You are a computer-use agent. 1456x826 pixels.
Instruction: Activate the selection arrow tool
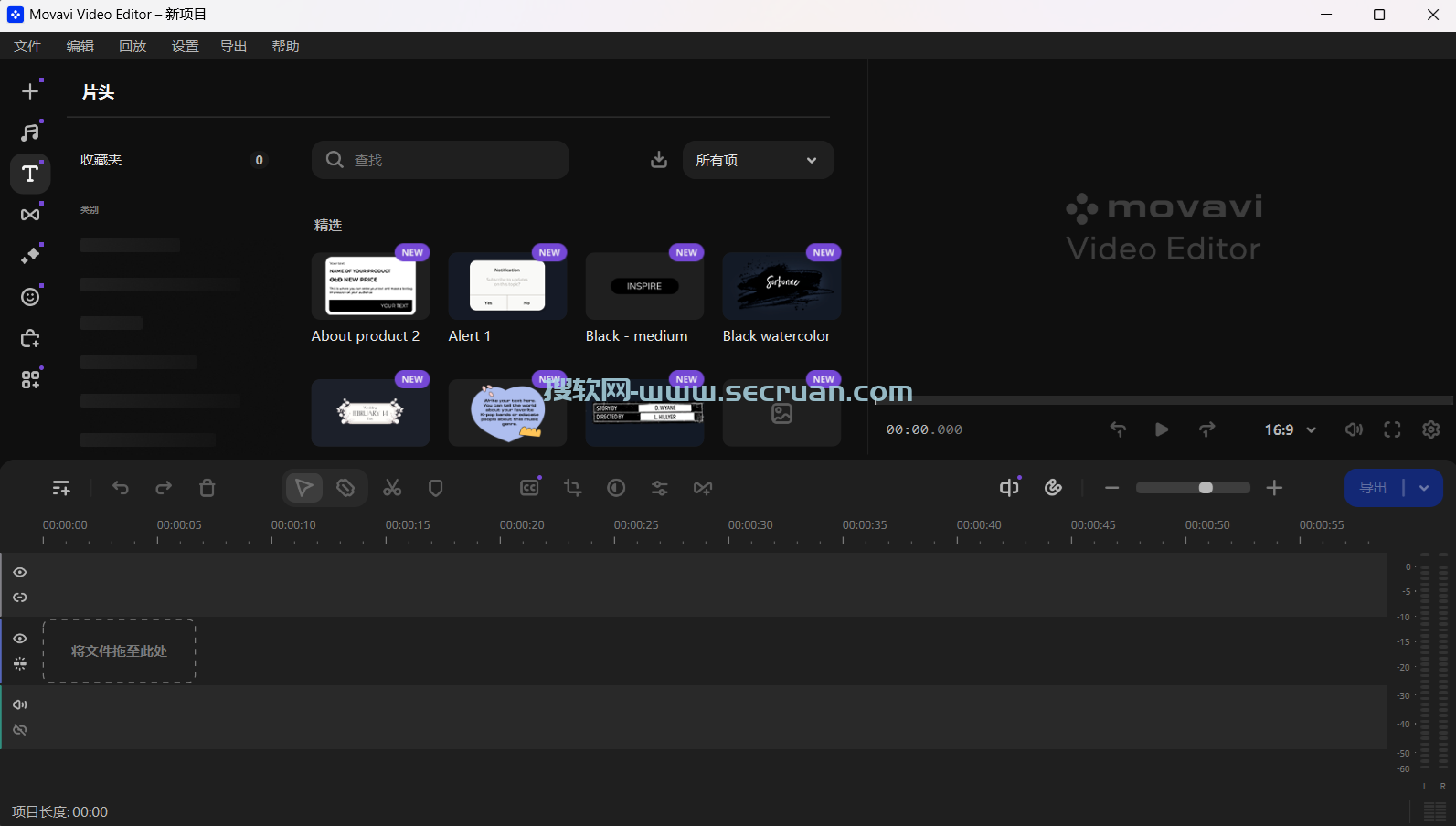point(303,488)
